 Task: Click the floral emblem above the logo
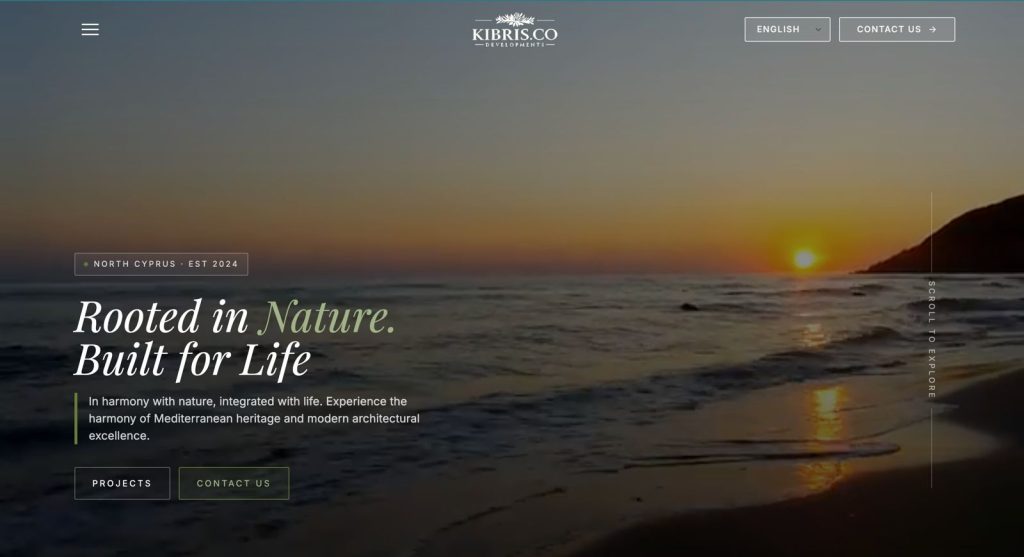[515, 20]
